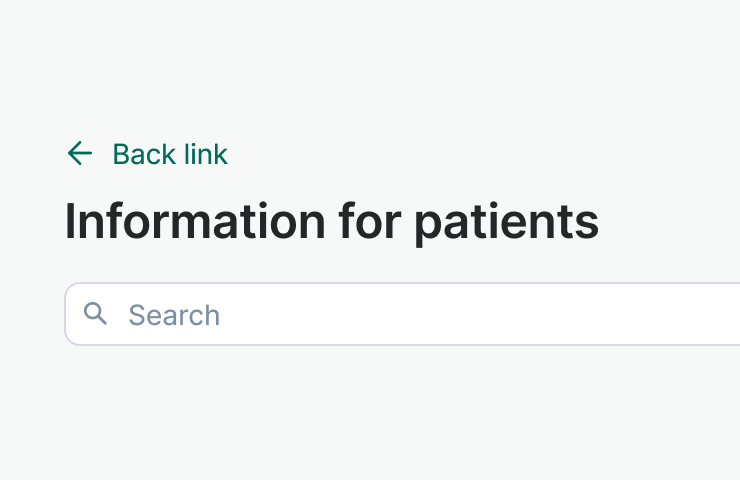This screenshot has width=740, height=480.
Task: Click the word "patients" in the heading
Action: (x=506, y=222)
